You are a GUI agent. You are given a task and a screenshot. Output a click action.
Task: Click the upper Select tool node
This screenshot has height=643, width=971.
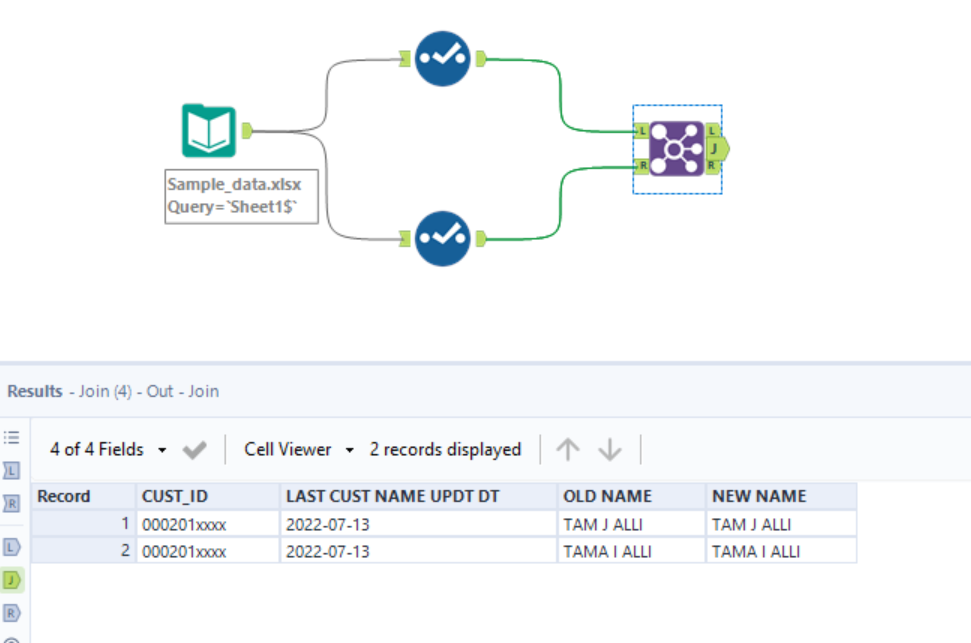[x=441, y=58]
